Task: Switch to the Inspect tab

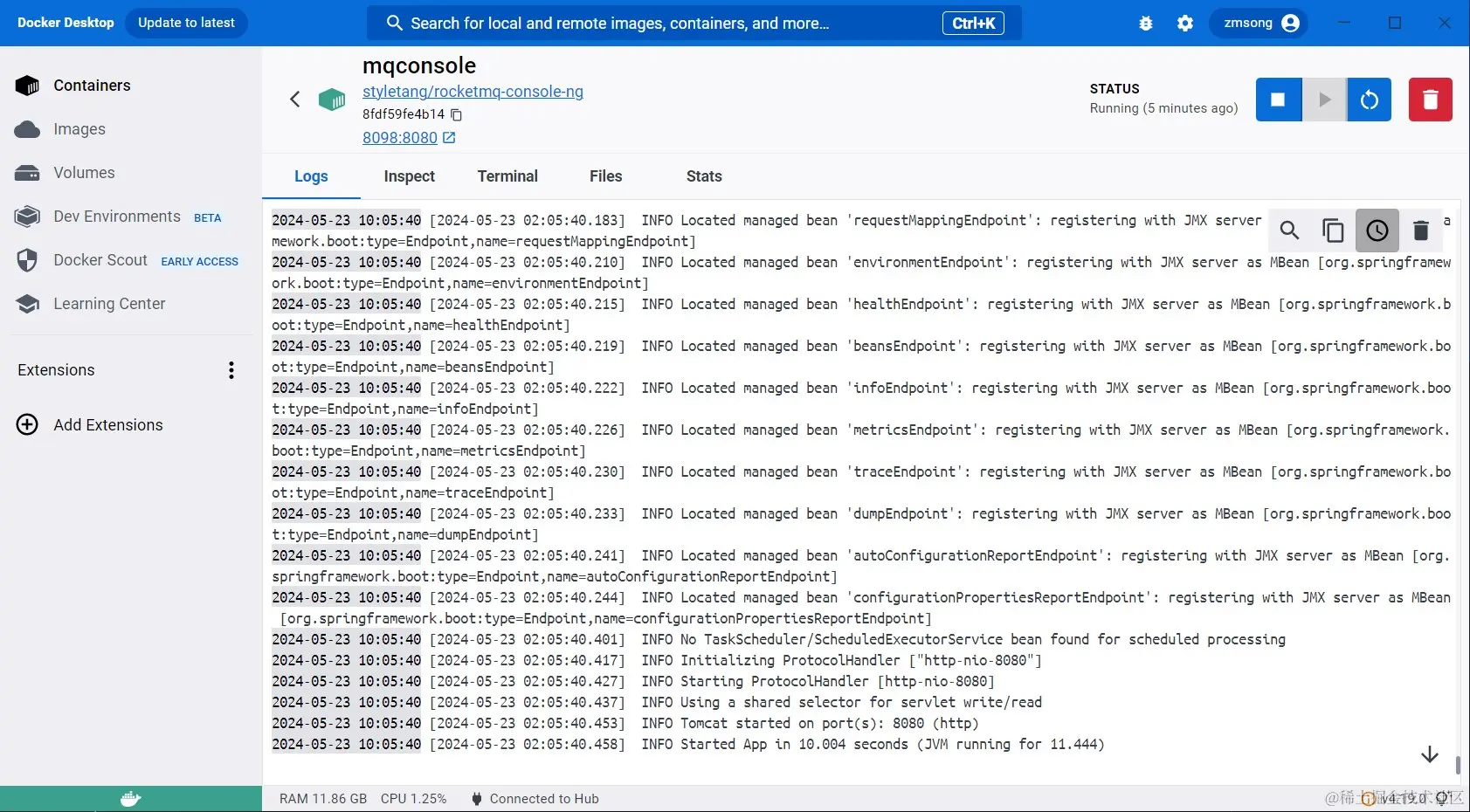Action: (x=410, y=176)
